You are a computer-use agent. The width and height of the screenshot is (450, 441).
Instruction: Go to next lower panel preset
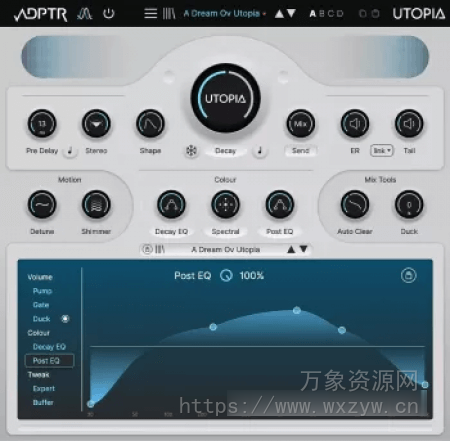(x=303, y=249)
